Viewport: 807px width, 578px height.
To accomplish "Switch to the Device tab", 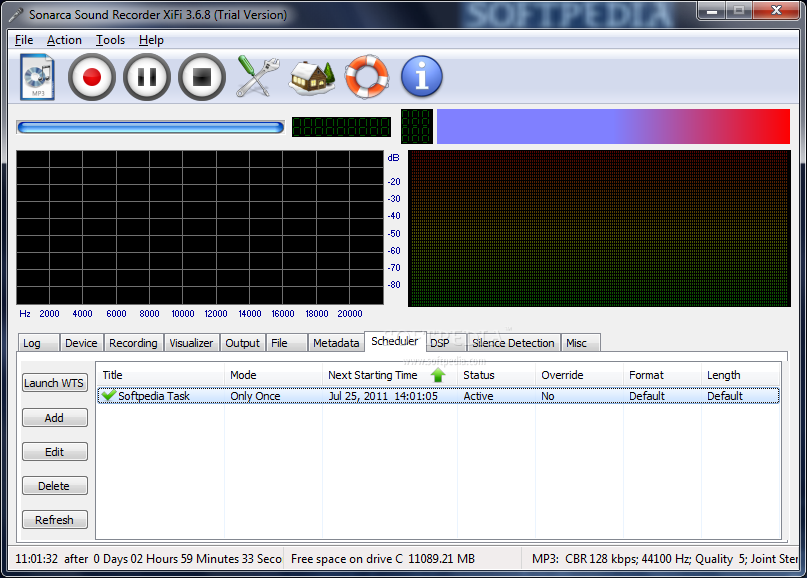I will [81, 343].
